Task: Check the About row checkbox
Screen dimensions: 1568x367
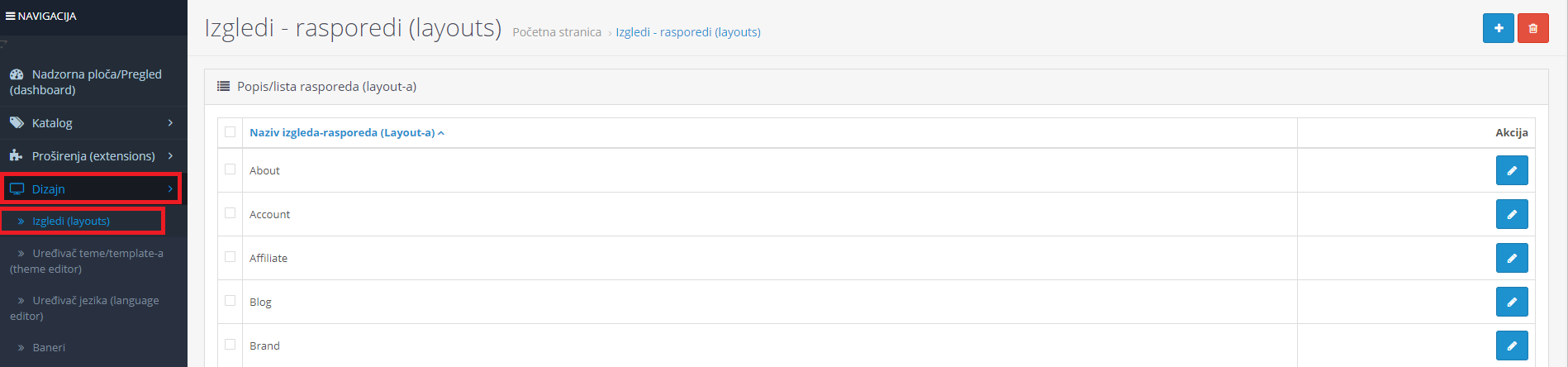Action: [230, 169]
